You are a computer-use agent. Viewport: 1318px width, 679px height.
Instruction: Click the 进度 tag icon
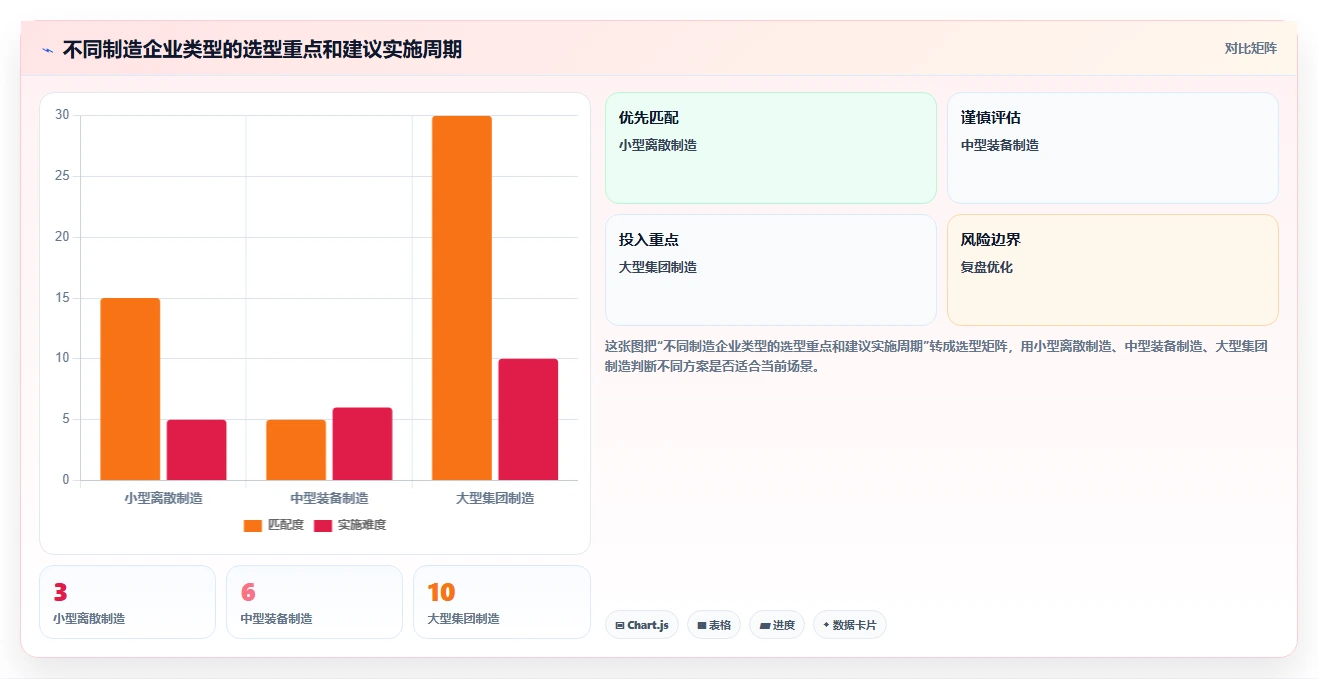click(x=765, y=626)
